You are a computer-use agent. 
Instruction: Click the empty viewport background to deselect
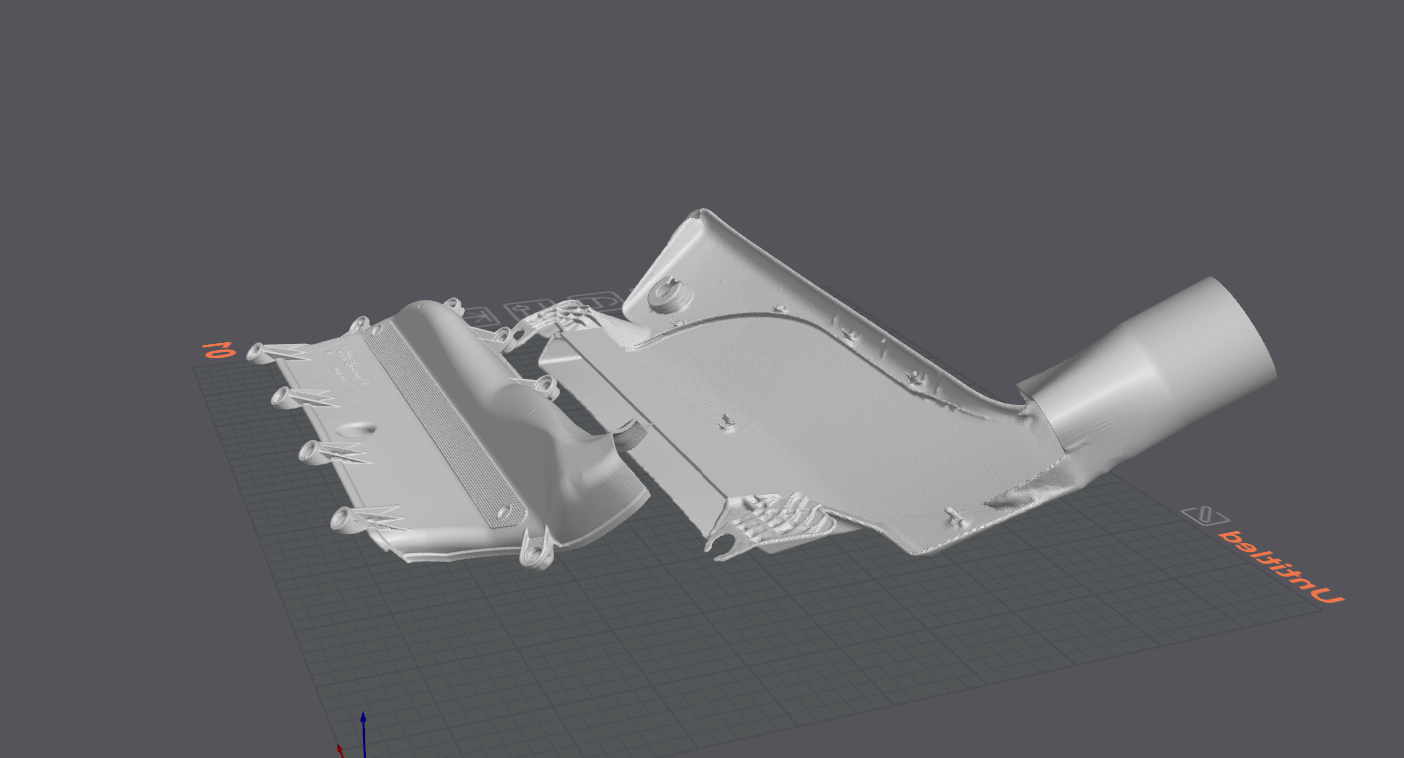point(300,150)
